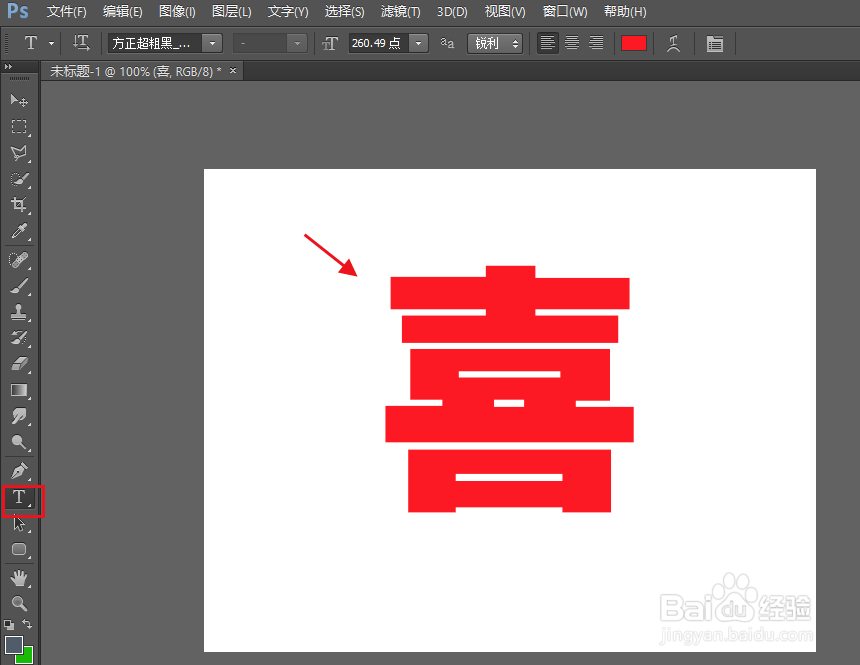Select the Eyedropper tool
860x665 pixels.
19,231
